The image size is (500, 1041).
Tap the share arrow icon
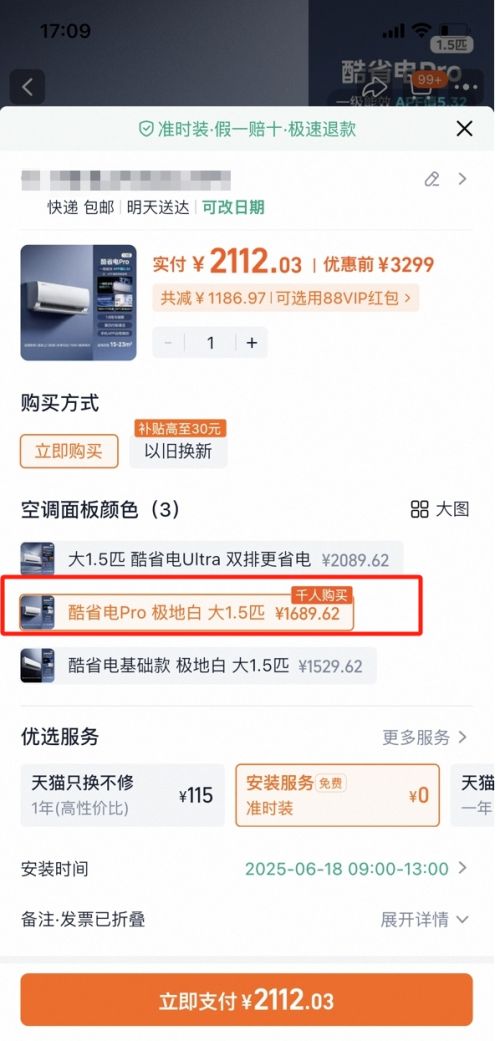click(375, 88)
